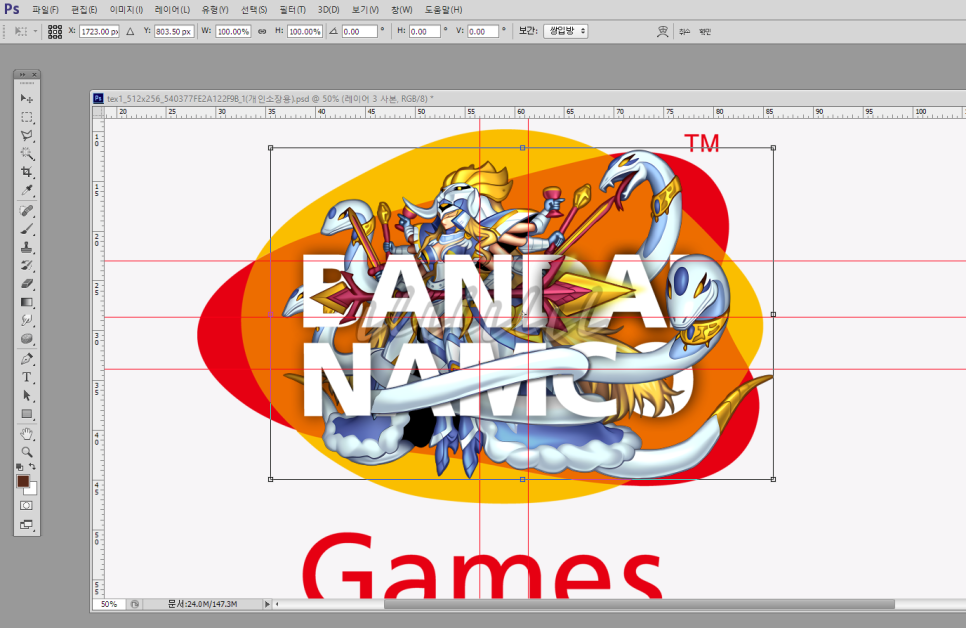Select the Path Selection tool
The image size is (966, 628).
pyautogui.click(x=26, y=396)
